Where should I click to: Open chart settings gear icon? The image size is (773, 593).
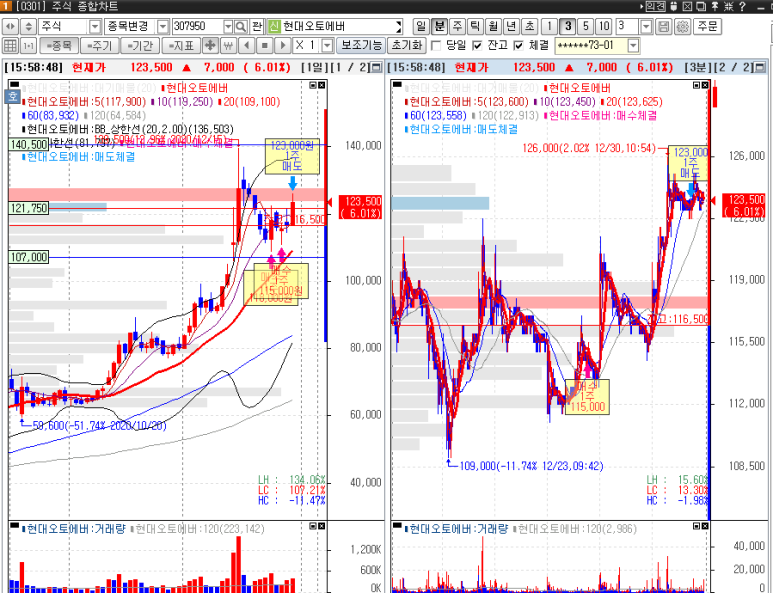coord(682,26)
